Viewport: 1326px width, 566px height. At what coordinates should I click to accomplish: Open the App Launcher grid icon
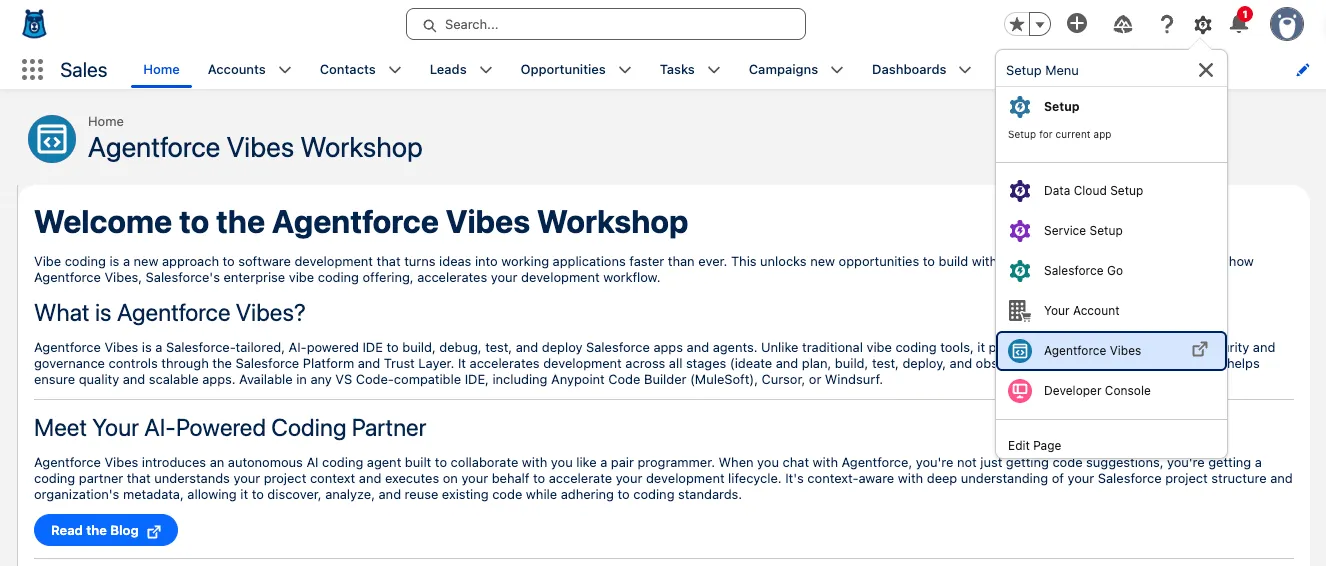pyautogui.click(x=32, y=69)
